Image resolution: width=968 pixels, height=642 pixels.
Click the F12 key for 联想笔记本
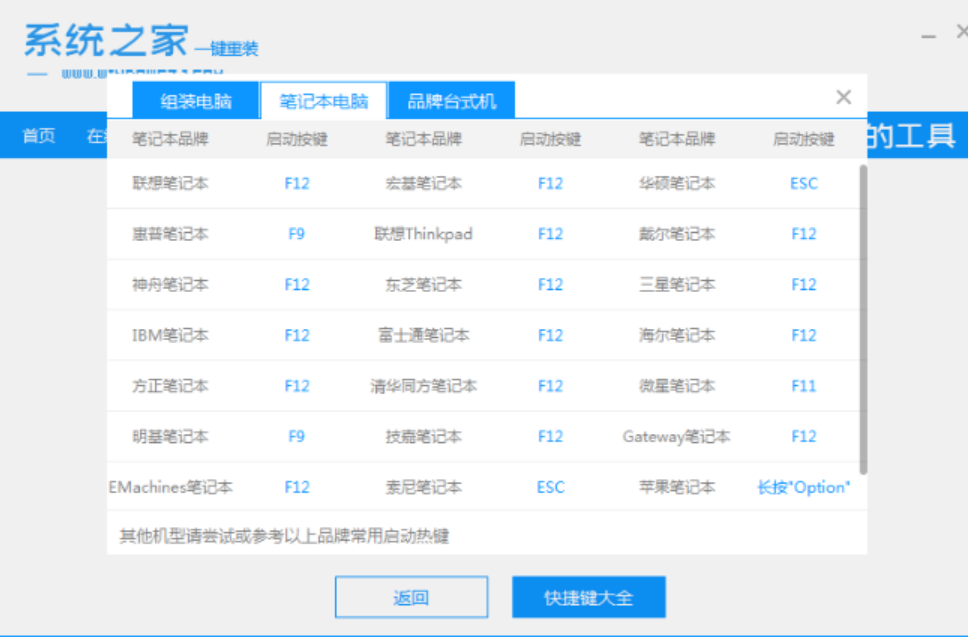click(x=297, y=183)
